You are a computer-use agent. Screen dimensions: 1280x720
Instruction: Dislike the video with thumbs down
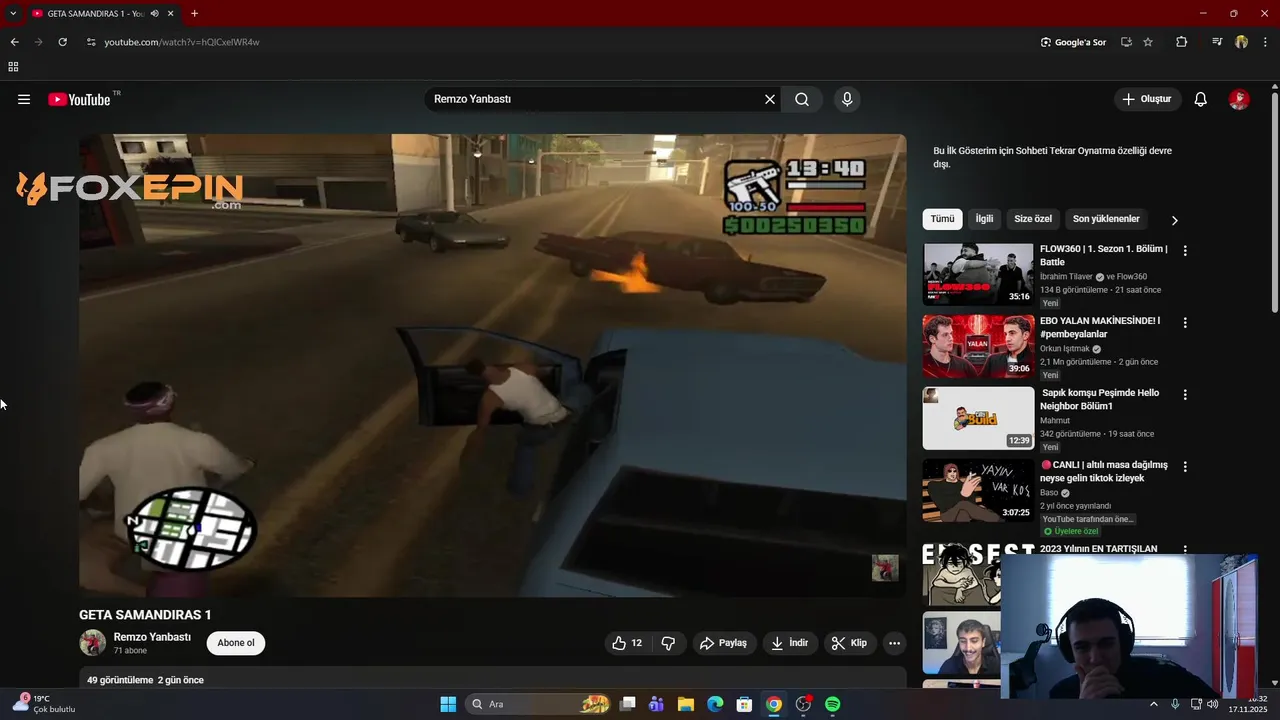669,643
